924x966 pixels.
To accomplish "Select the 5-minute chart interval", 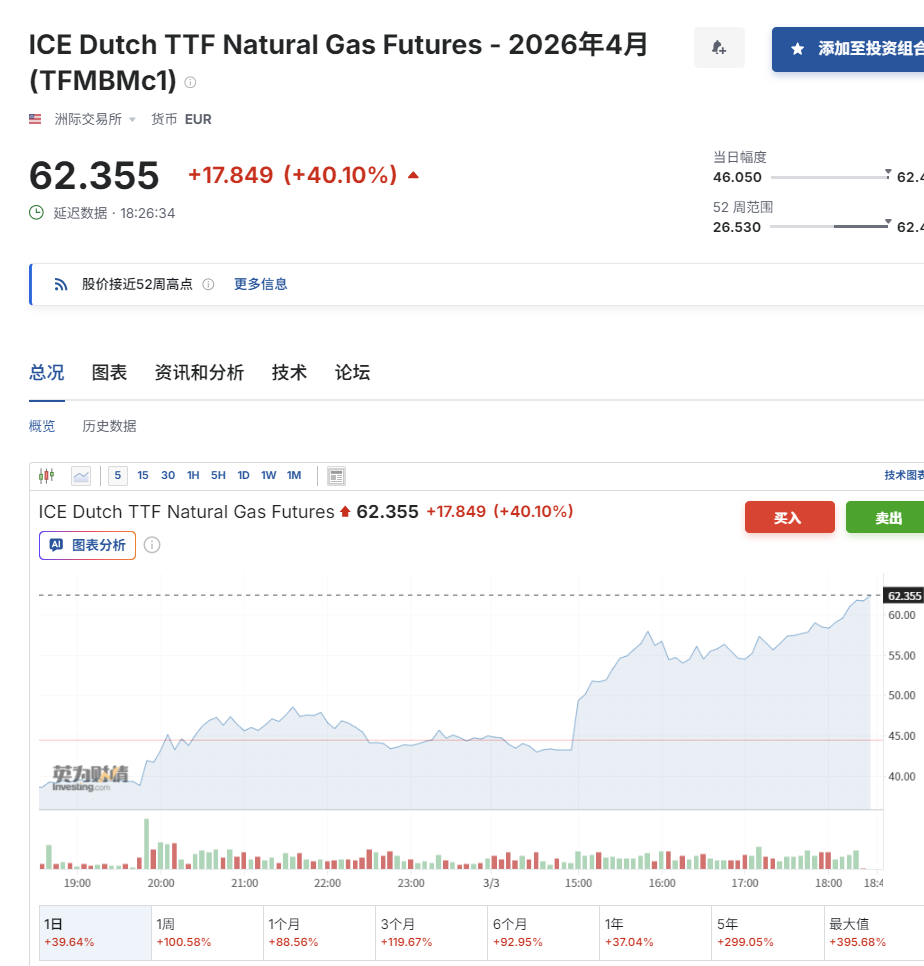I will pos(118,476).
